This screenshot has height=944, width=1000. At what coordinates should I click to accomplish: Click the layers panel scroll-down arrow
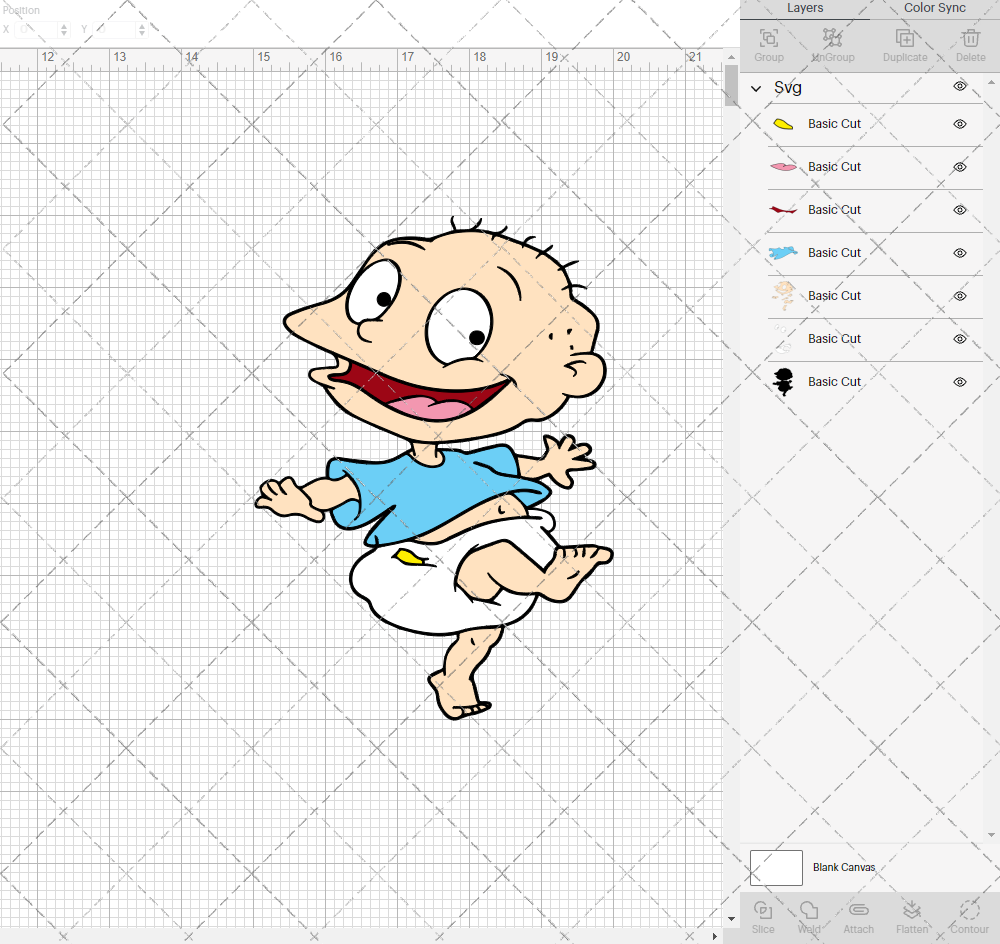point(991,834)
